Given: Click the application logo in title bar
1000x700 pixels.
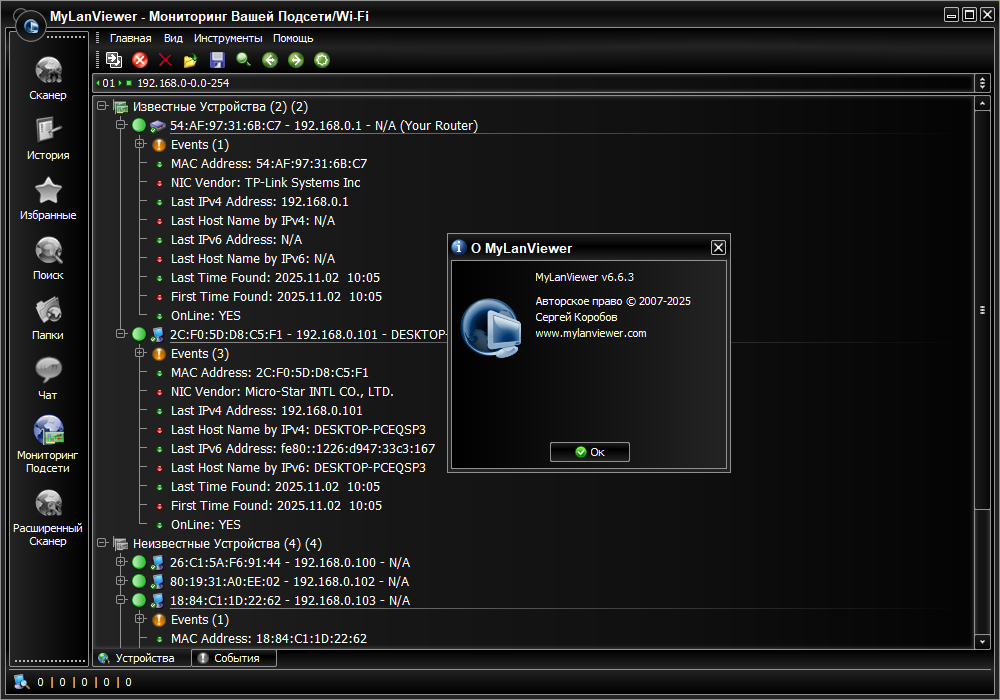Looking at the screenshot, I should [x=31, y=26].
